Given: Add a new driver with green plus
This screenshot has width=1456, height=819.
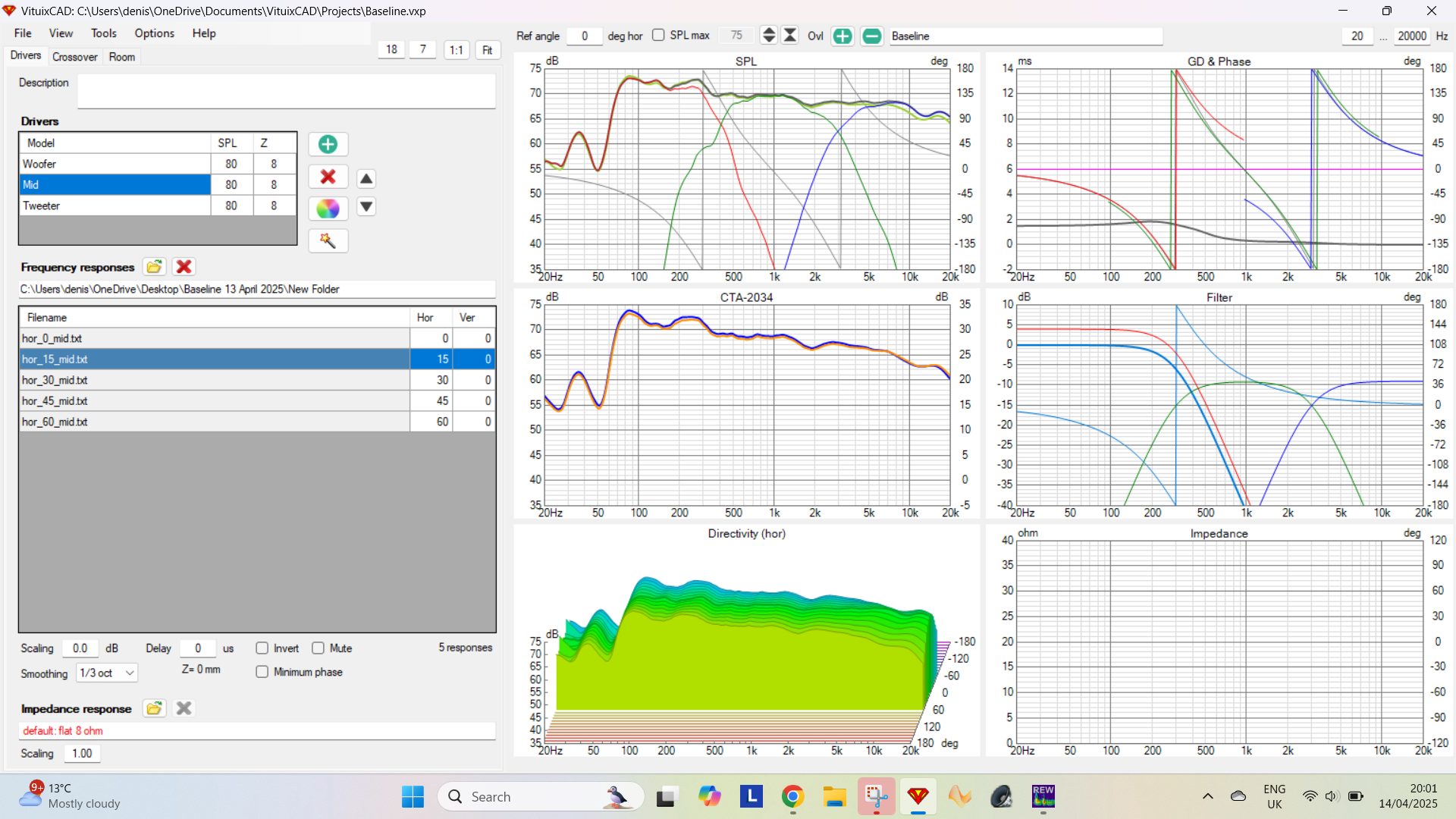Looking at the screenshot, I should point(328,144).
